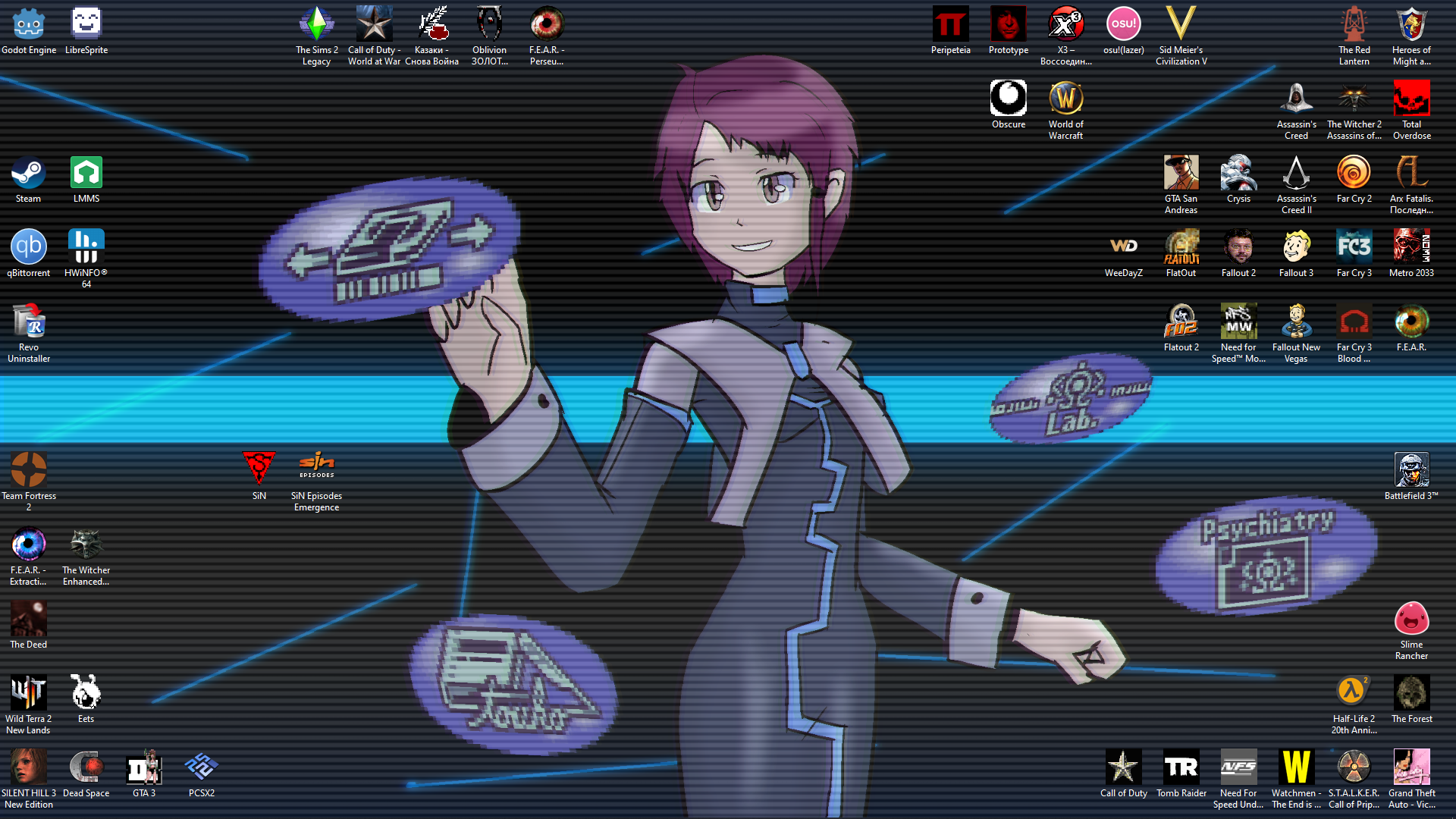Select the Cossacks Back to War icon
This screenshot has height=819, width=1456.
click(x=432, y=36)
